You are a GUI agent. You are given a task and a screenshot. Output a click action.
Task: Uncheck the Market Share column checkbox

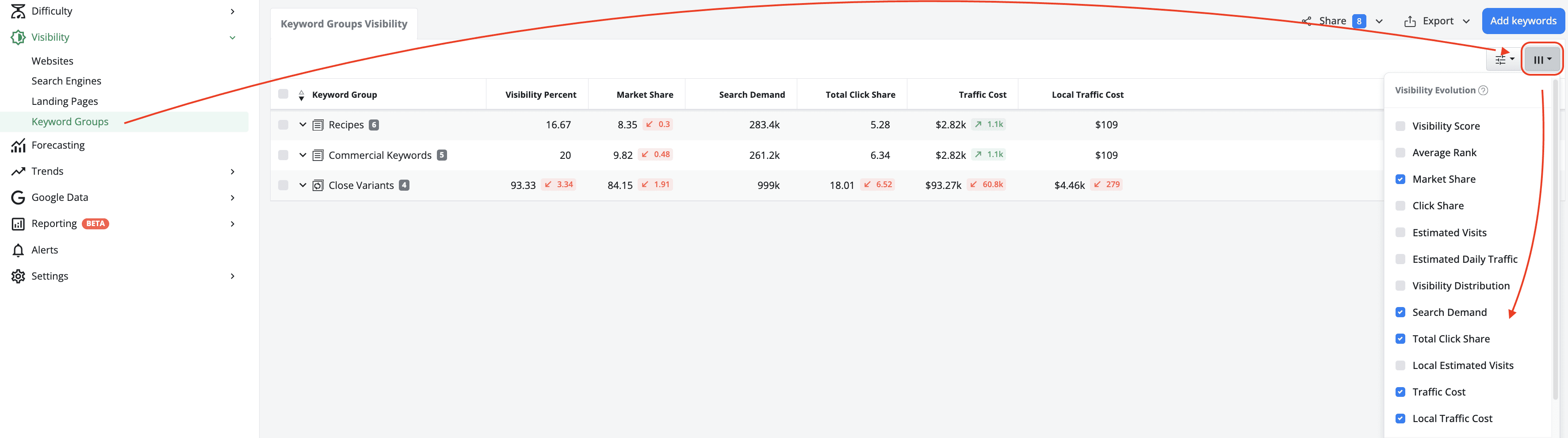coord(1400,179)
